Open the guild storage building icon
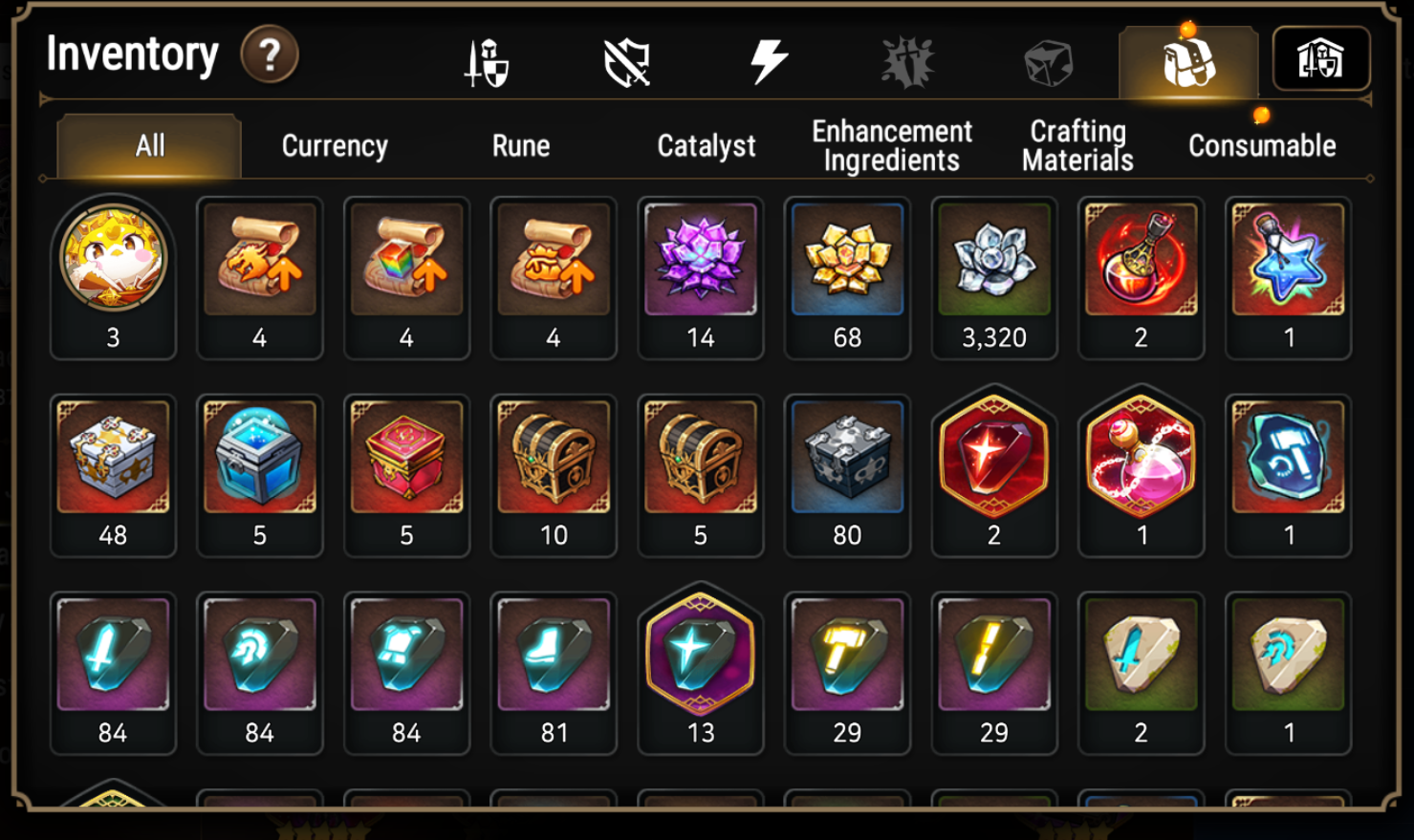 click(x=1321, y=59)
